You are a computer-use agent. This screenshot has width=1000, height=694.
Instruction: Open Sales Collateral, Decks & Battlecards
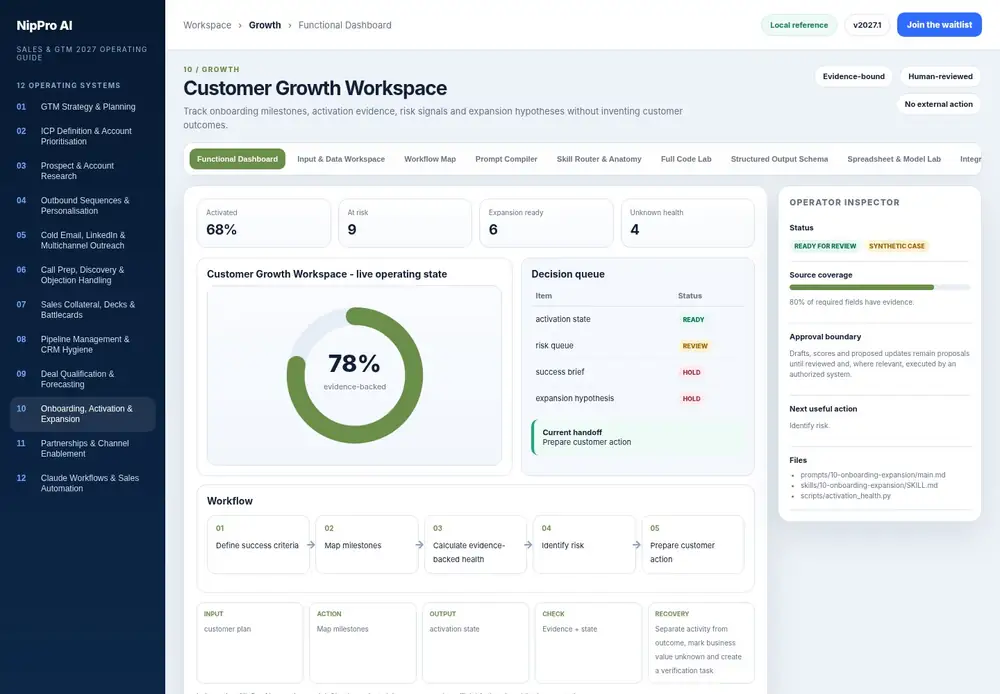(82, 309)
